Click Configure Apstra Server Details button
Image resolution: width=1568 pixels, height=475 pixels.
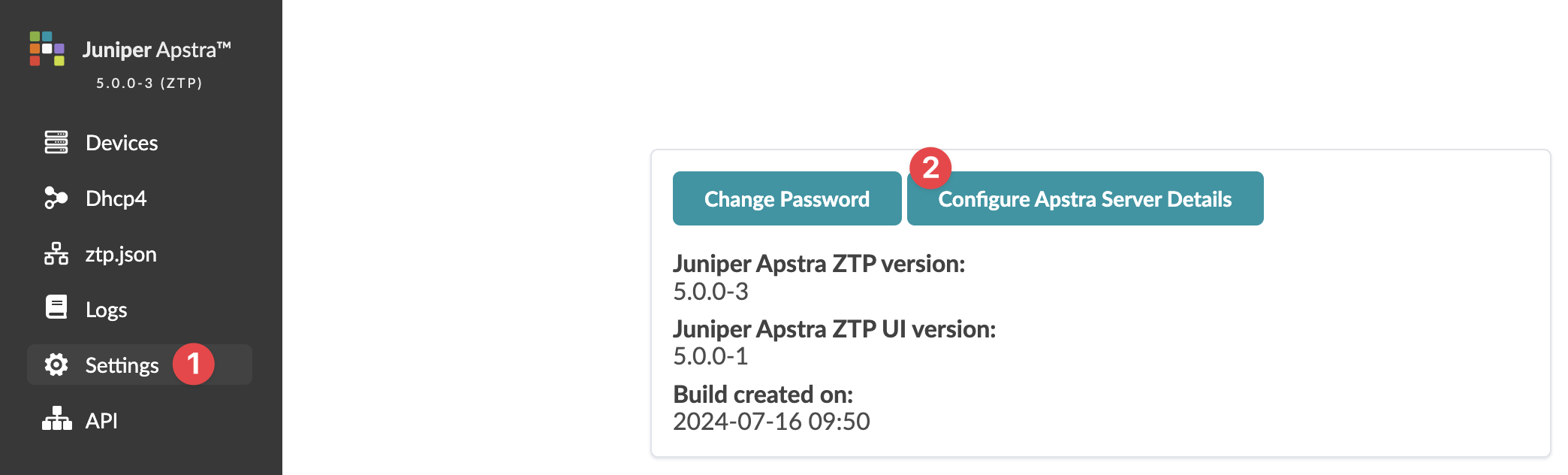click(x=1085, y=199)
